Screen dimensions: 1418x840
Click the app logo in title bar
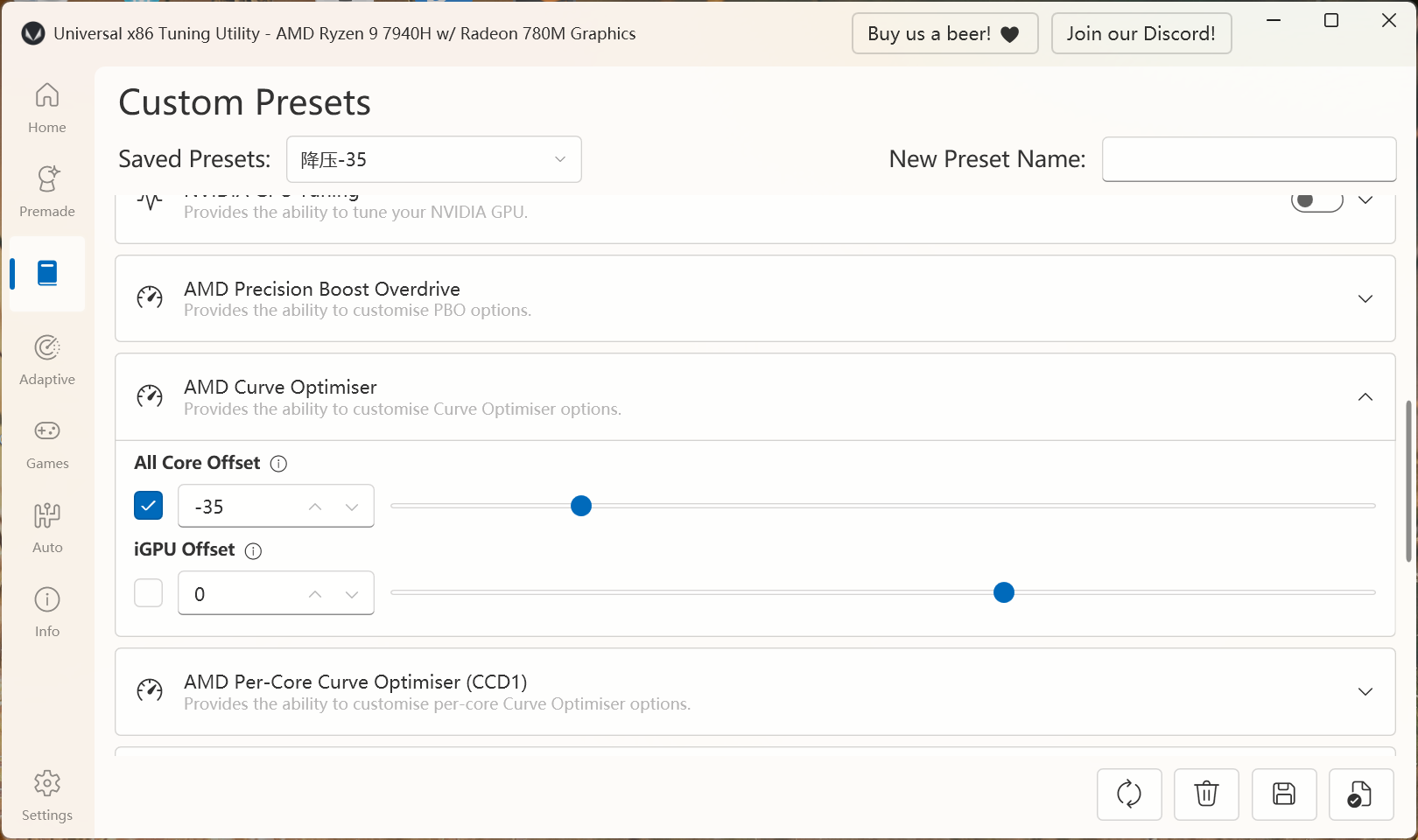click(33, 33)
